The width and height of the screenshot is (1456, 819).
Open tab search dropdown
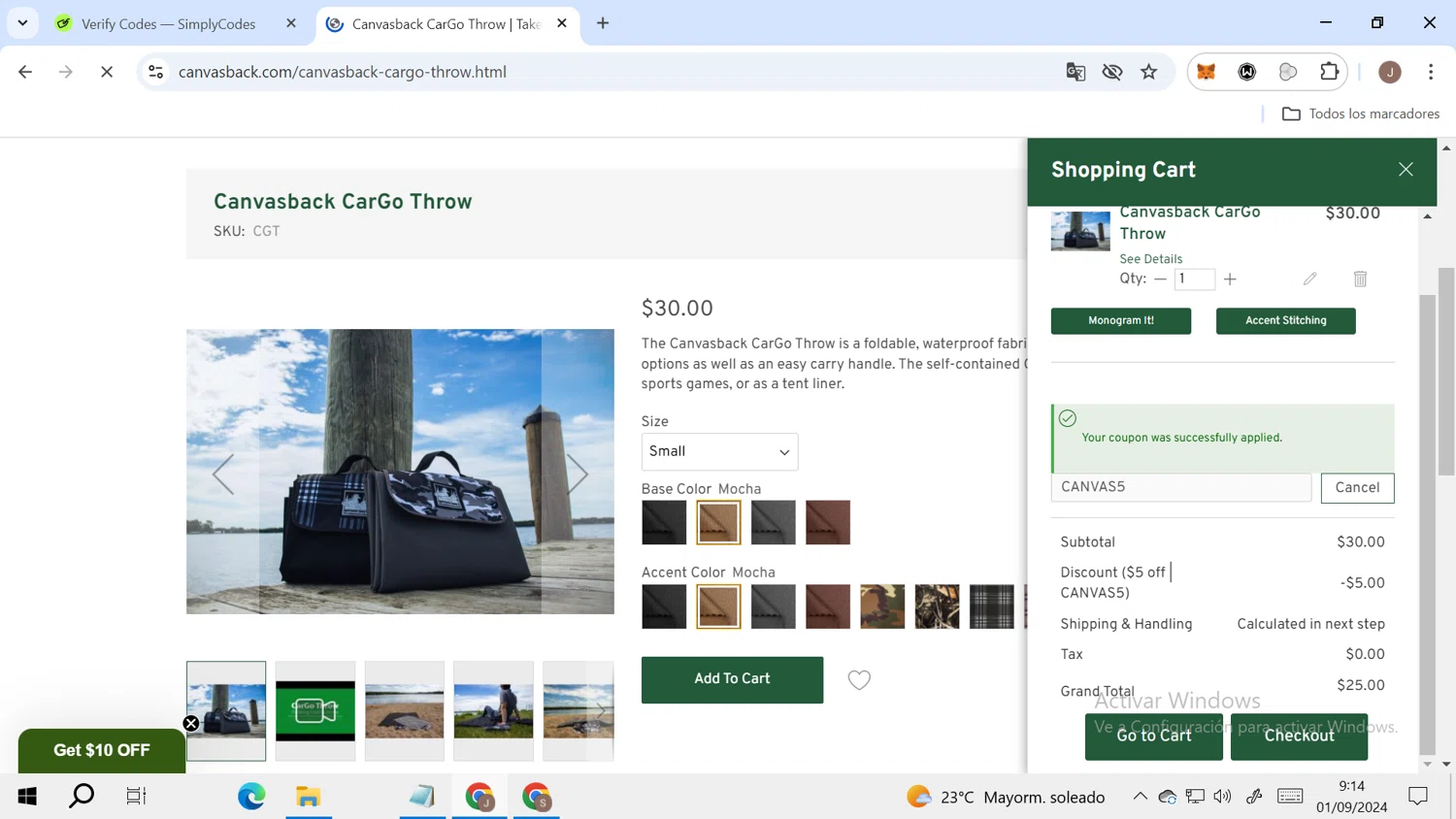22,23
